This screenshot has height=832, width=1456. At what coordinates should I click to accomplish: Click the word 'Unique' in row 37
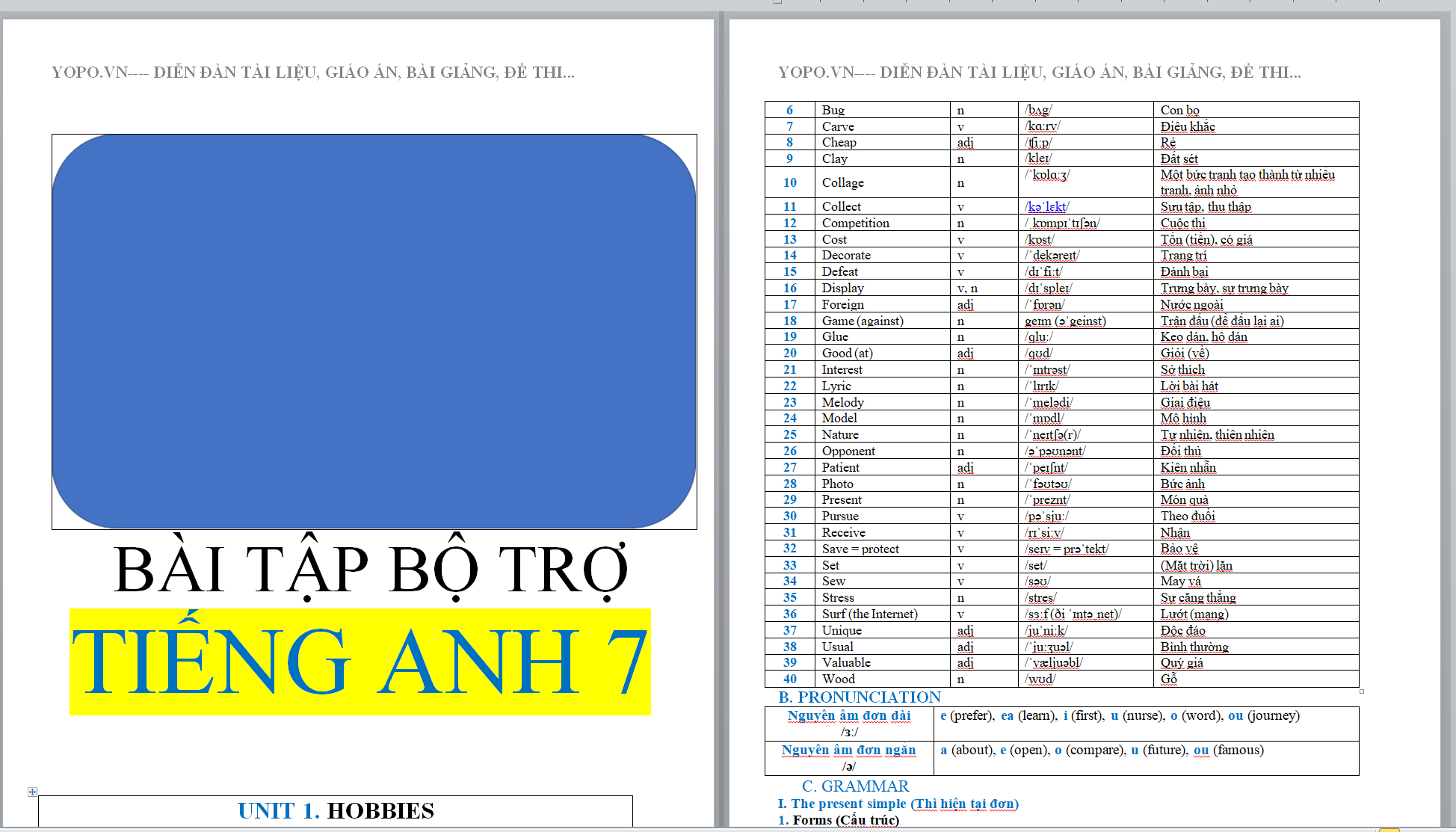(842, 631)
